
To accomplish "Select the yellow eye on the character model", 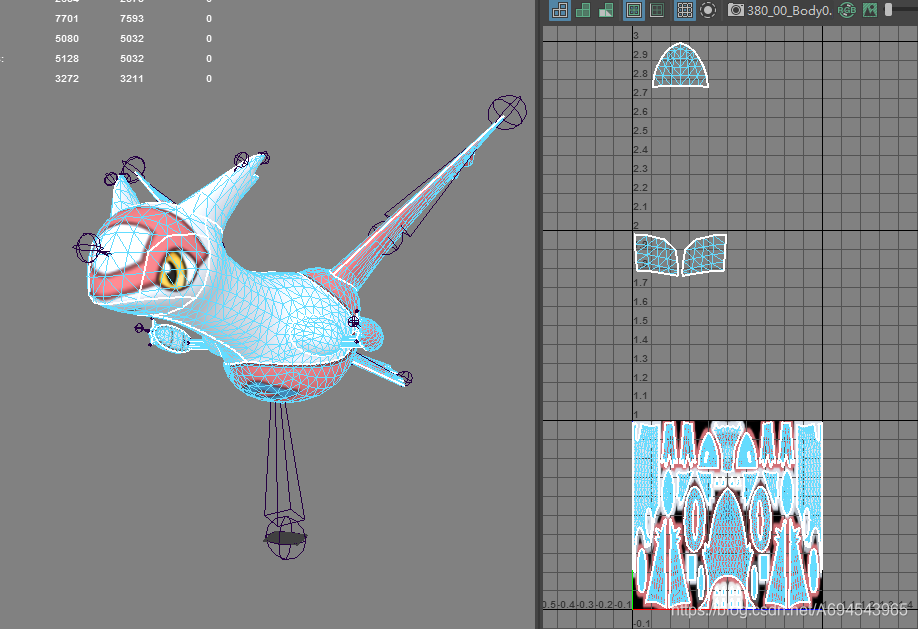I will point(174,271).
